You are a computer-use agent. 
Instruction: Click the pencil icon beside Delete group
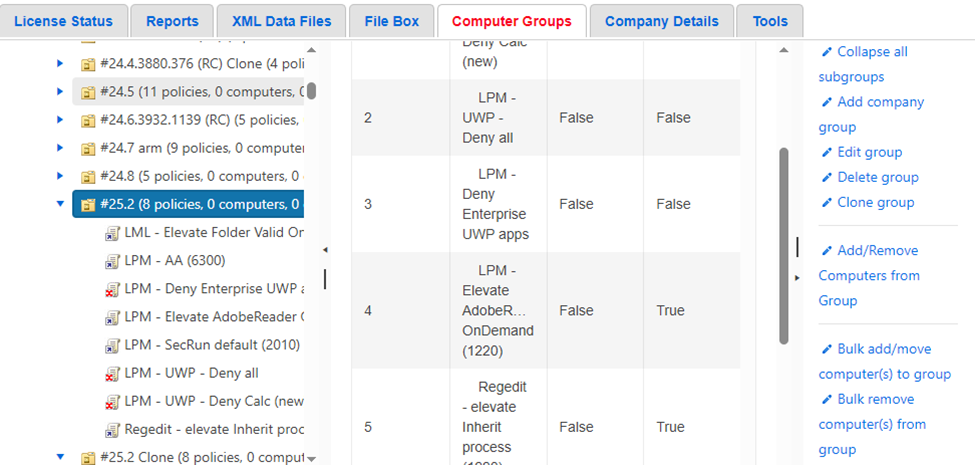click(x=826, y=177)
